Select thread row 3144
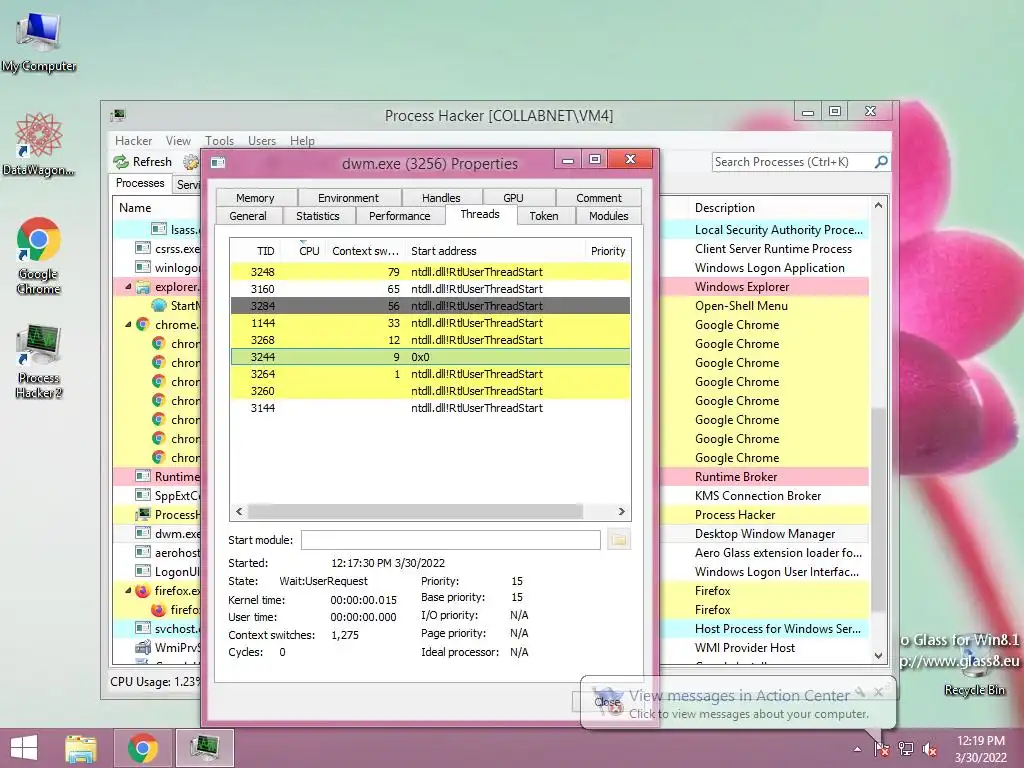 pos(430,408)
